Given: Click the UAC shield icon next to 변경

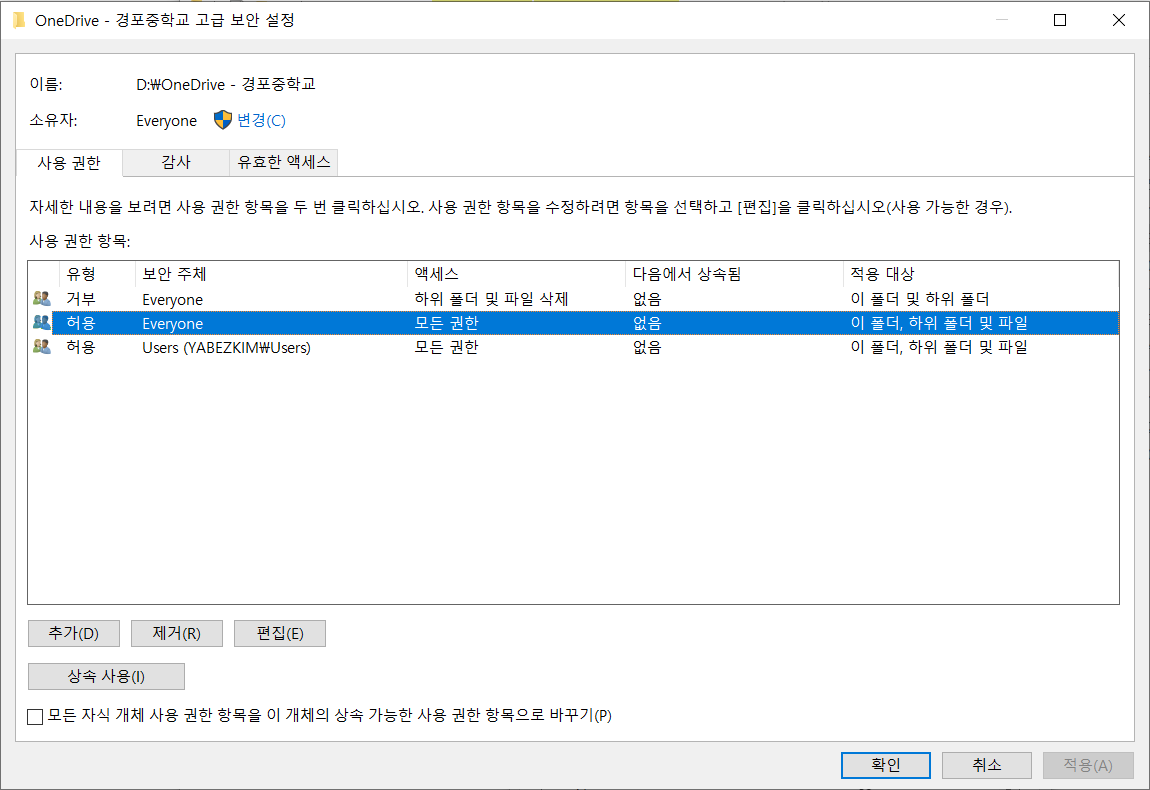Looking at the screenshot, I should pyautogui.click(x=223, y=120).
